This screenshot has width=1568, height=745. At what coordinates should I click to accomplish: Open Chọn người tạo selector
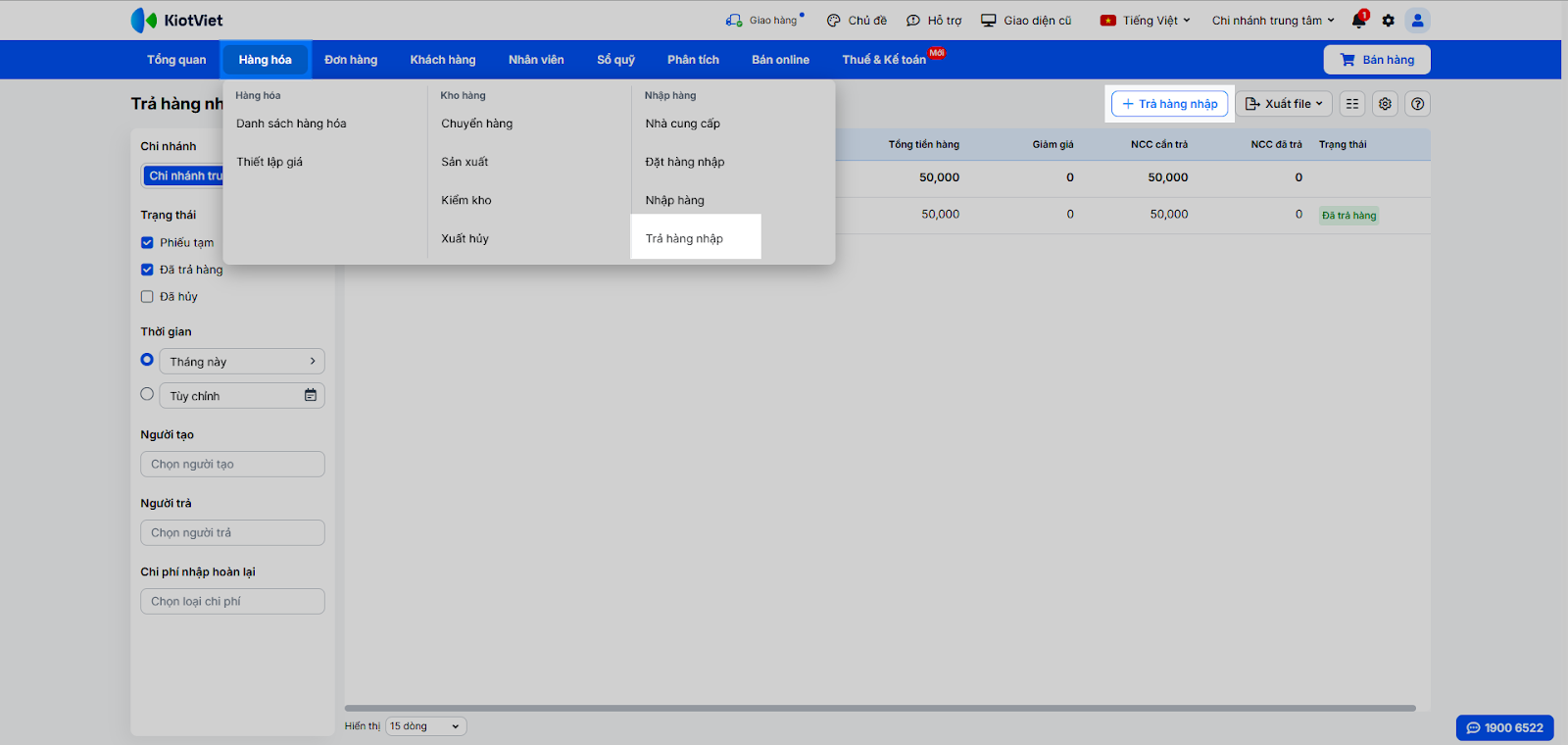click(x=232, y=464)
